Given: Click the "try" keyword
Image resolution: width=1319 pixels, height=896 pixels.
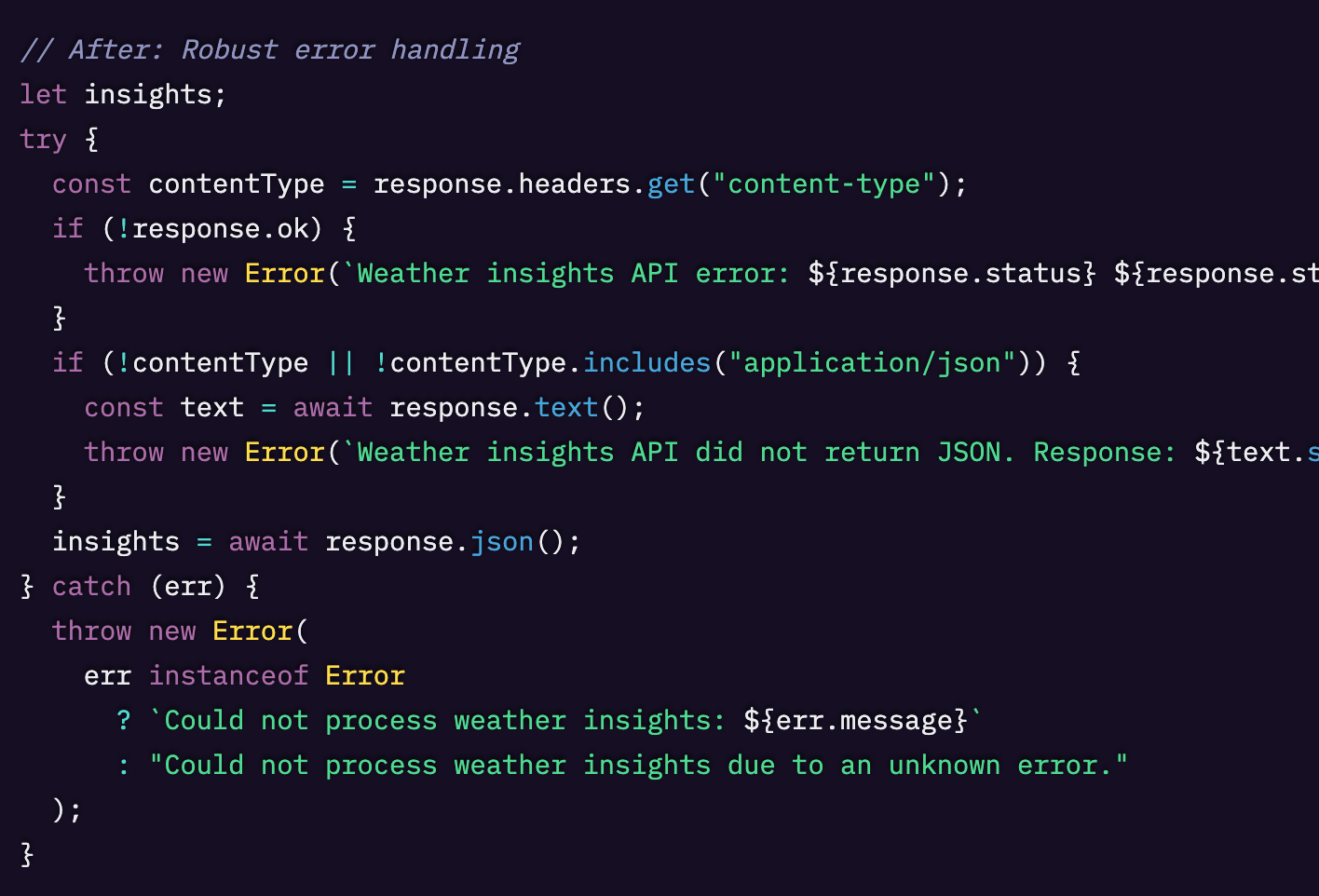Looking at the screenshot, I should pyautogui.click(x=43, y=139).
